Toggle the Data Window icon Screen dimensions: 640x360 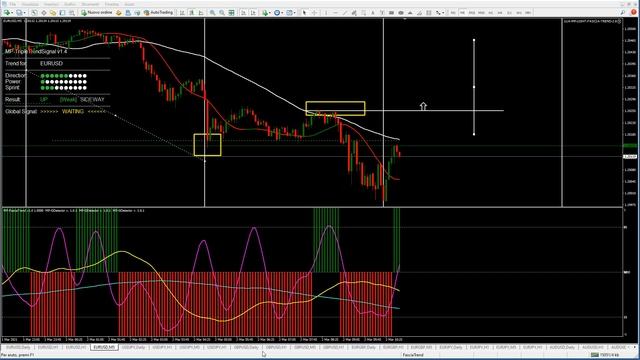point(44,13)
